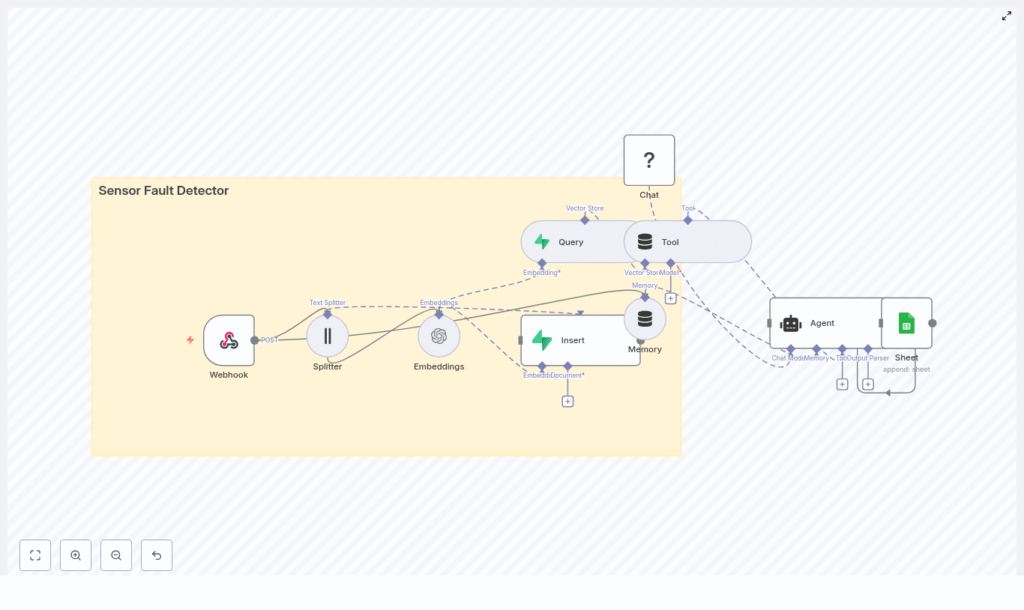Zoom out of the canvas
Image resolution: width=1024 pixels, height=610 pixels.
(116, 555)
